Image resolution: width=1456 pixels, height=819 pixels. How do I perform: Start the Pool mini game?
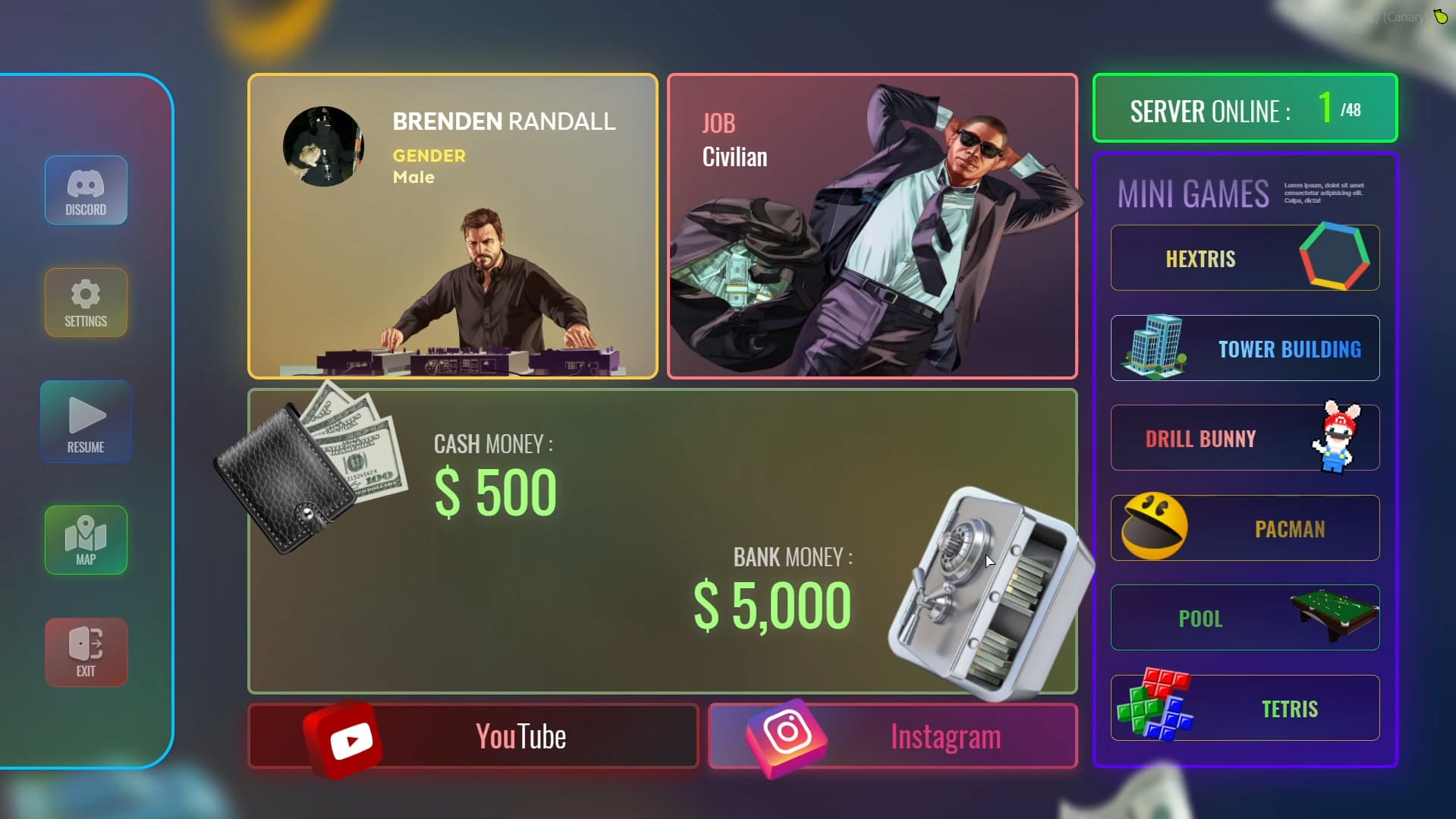tap(1245, 618)
